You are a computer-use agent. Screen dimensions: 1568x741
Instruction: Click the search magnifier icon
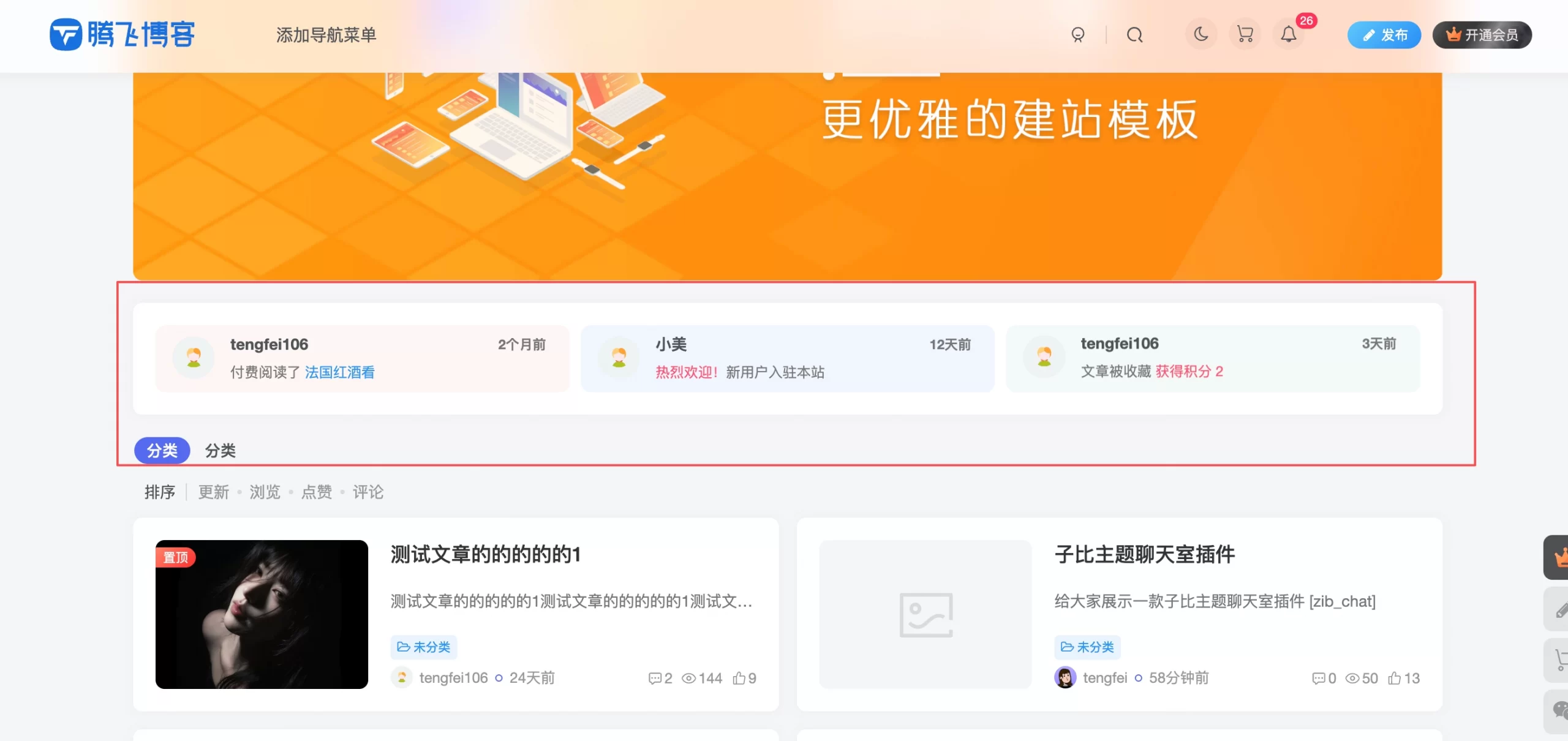(1135, 35)
